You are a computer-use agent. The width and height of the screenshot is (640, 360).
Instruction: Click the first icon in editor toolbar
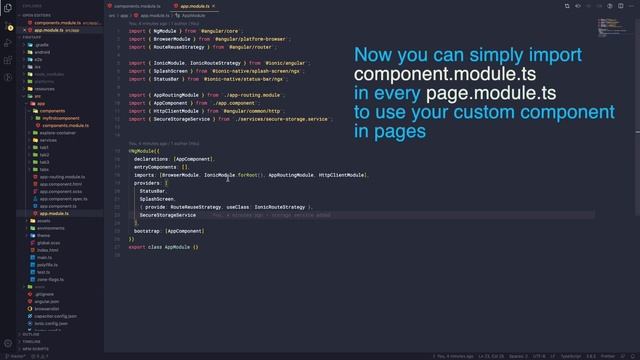tap(567, 6)
